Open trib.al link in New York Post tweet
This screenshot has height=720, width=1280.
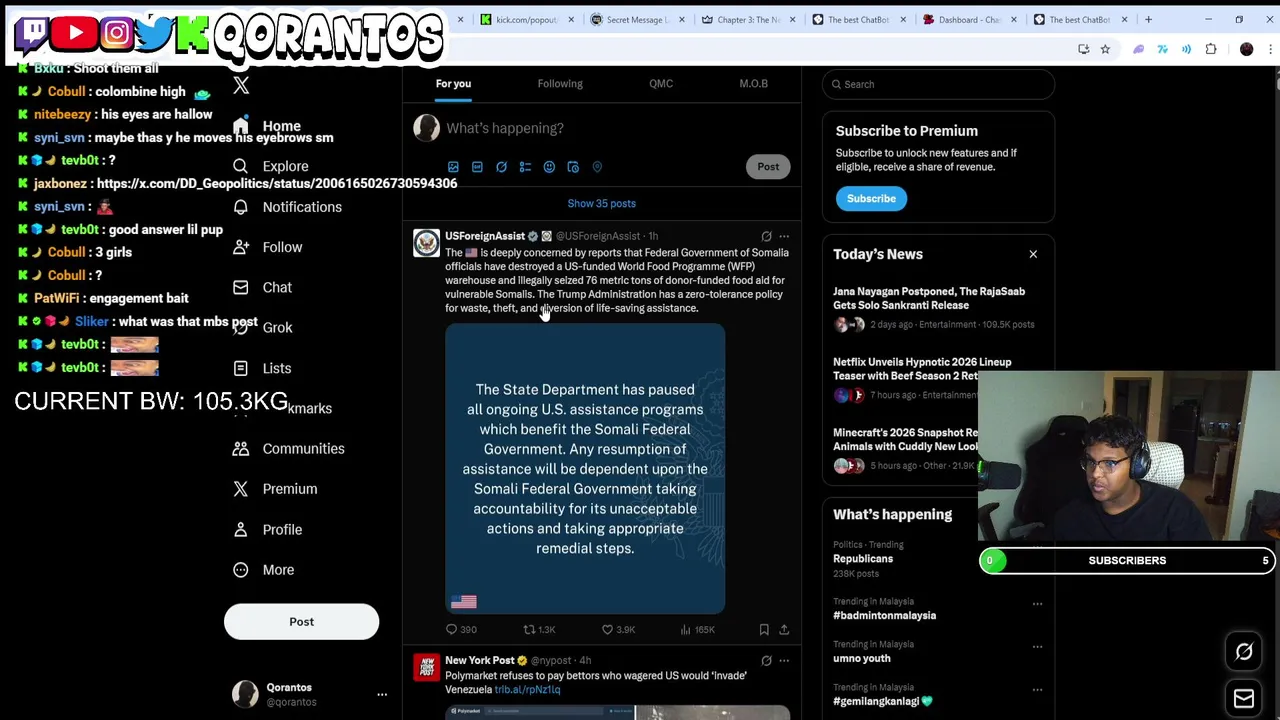pos(527,690)
